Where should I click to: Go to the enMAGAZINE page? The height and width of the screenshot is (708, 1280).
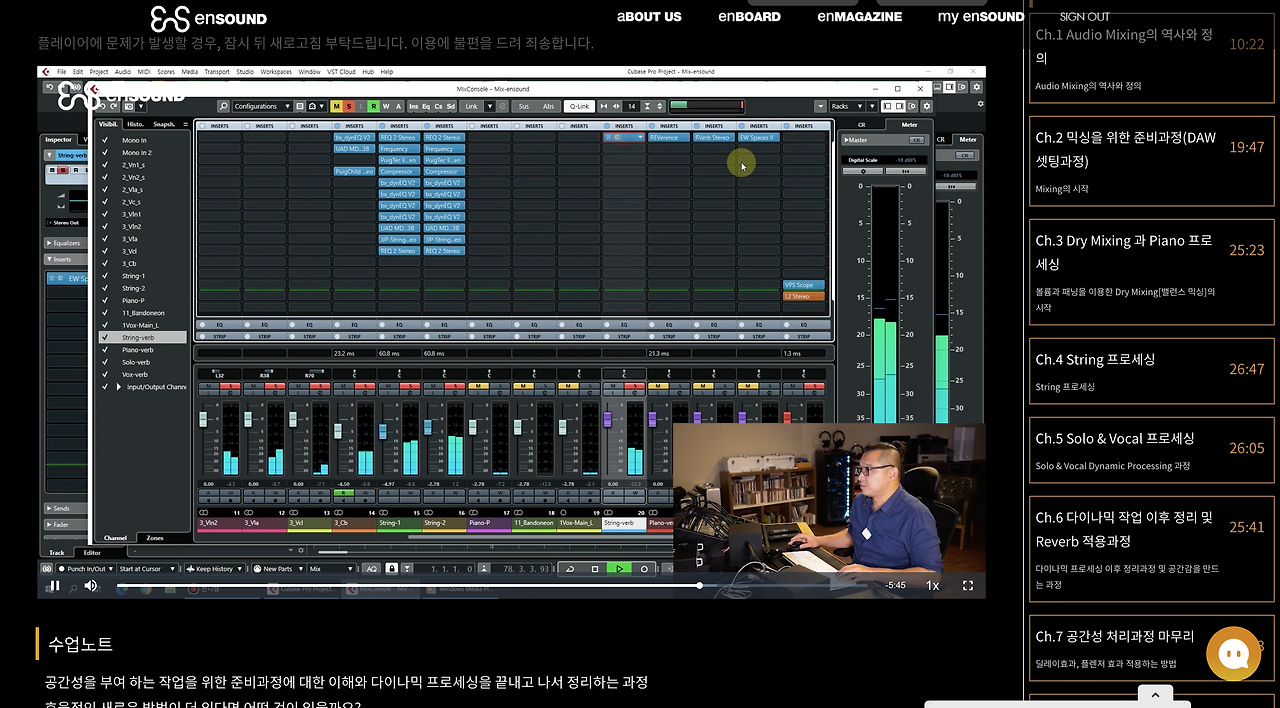point(860,17)
